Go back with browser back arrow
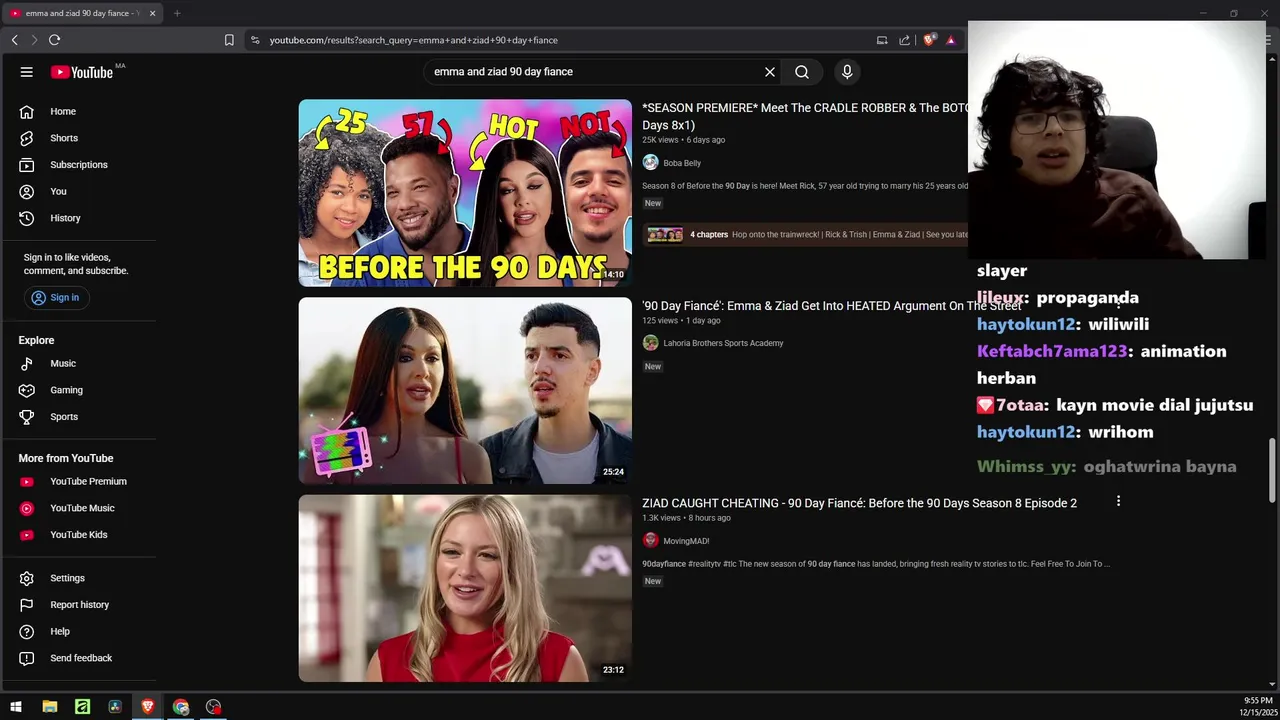Viewport: 1280px width, 720px height. coord(14,40)
